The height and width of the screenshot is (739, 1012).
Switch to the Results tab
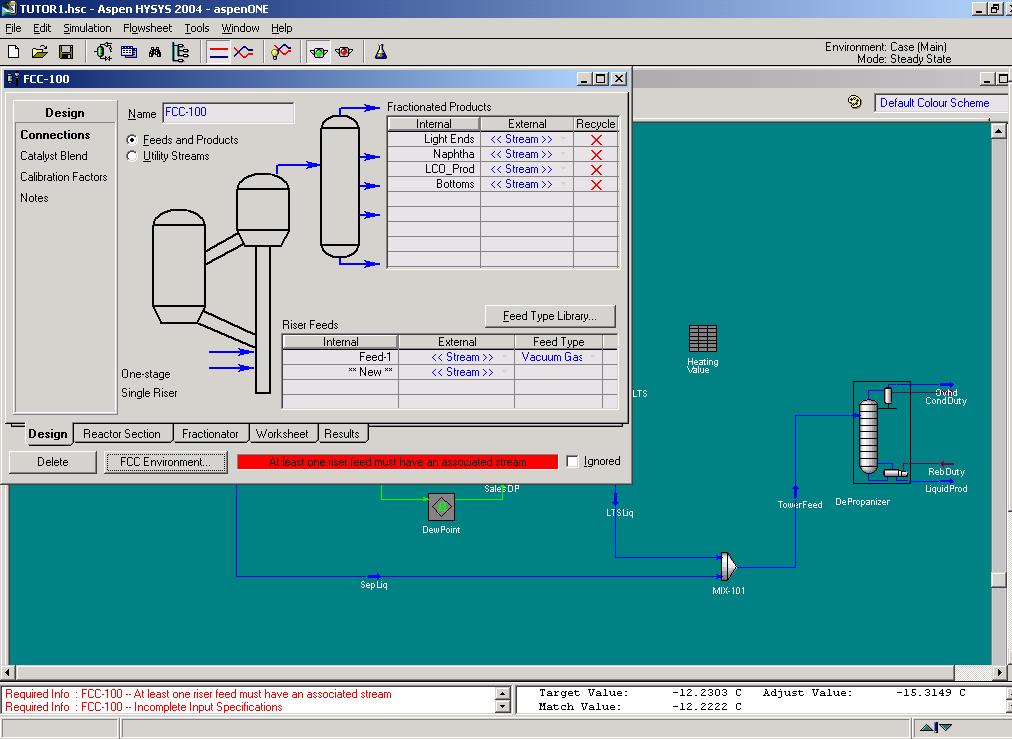tap(342, 434)
